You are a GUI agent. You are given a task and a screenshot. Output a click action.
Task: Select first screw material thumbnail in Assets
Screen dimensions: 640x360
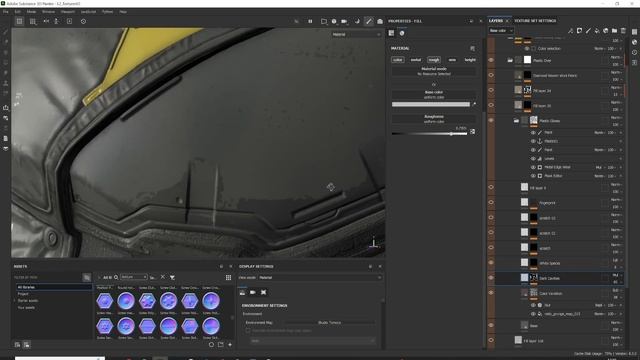(x=105, y=301)
